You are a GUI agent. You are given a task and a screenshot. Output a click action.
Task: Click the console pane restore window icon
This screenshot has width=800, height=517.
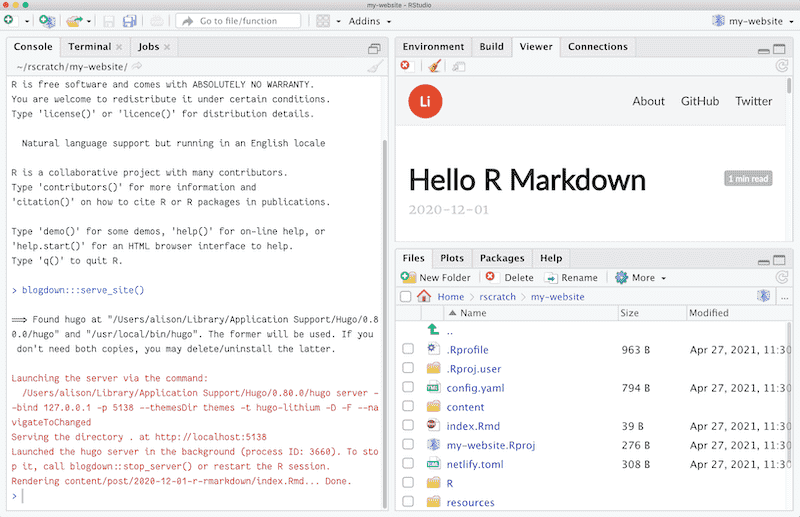coord(374,48)
